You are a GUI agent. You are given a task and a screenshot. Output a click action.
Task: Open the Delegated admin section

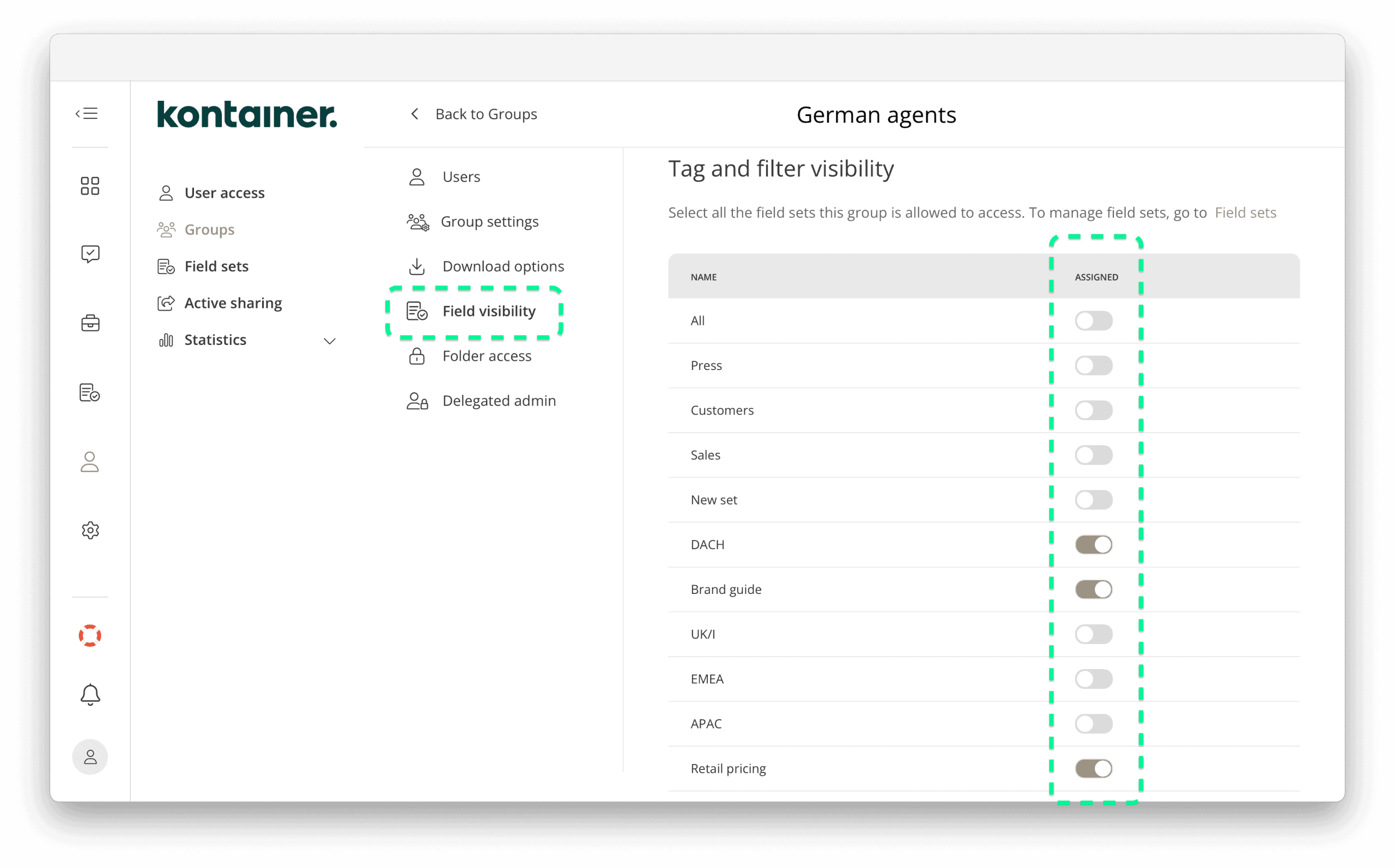click(x=499, y=400)
